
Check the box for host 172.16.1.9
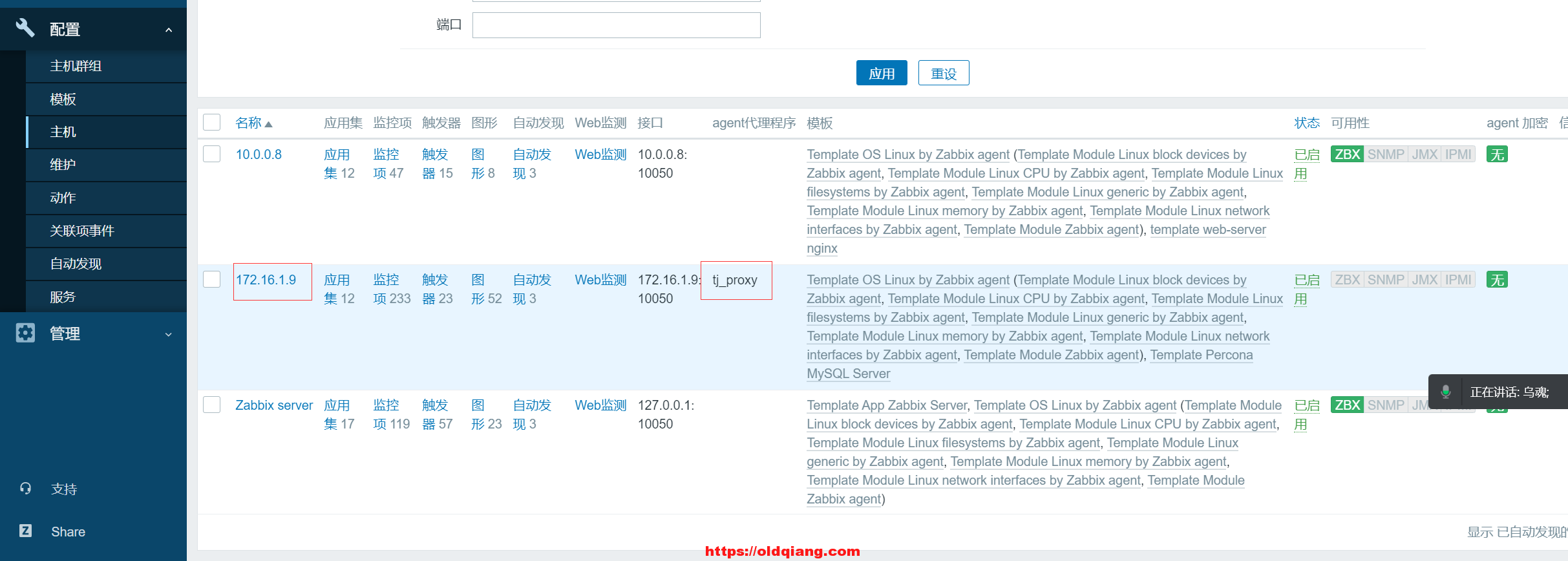[212, 279]
